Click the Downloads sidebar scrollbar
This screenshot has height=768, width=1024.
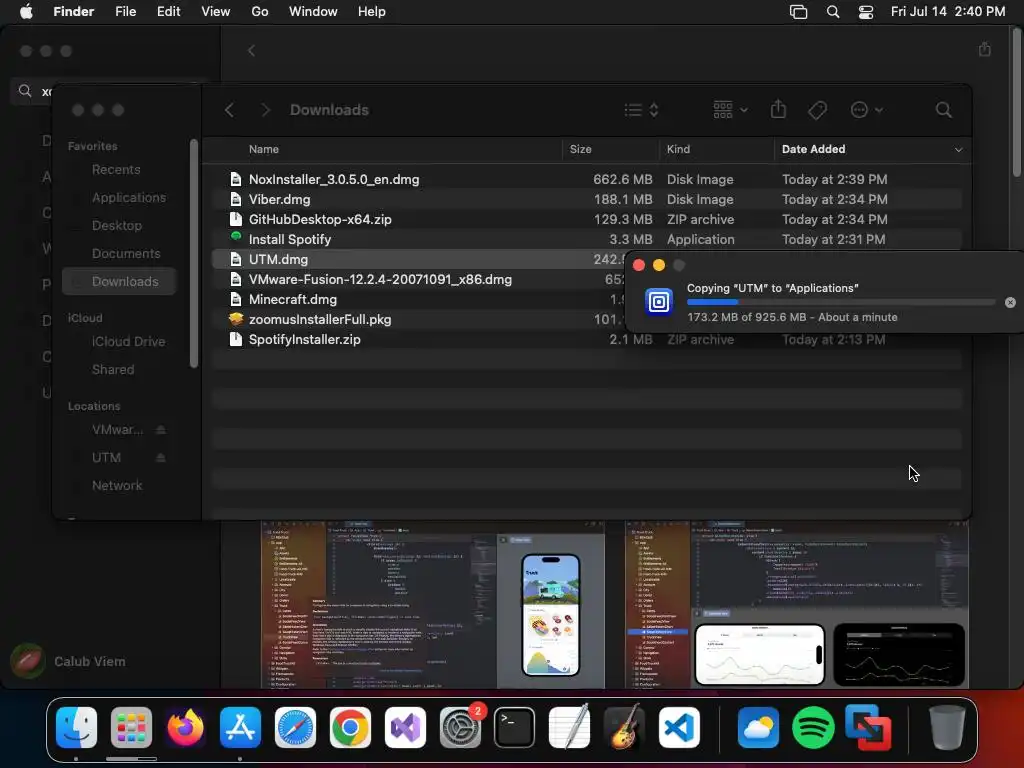click(193, 253)
